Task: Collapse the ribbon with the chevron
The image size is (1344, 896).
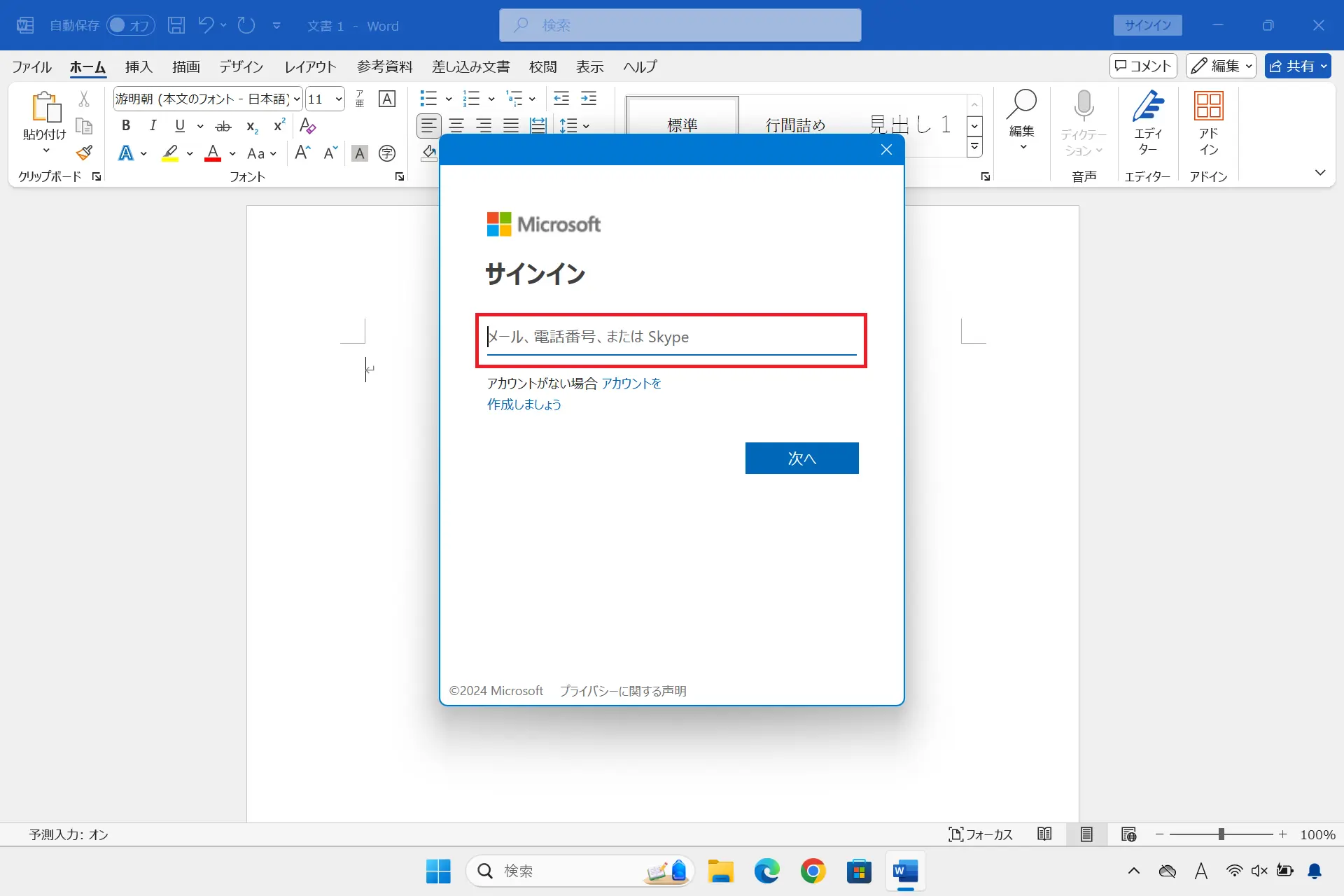Action: pos(1320,172)
